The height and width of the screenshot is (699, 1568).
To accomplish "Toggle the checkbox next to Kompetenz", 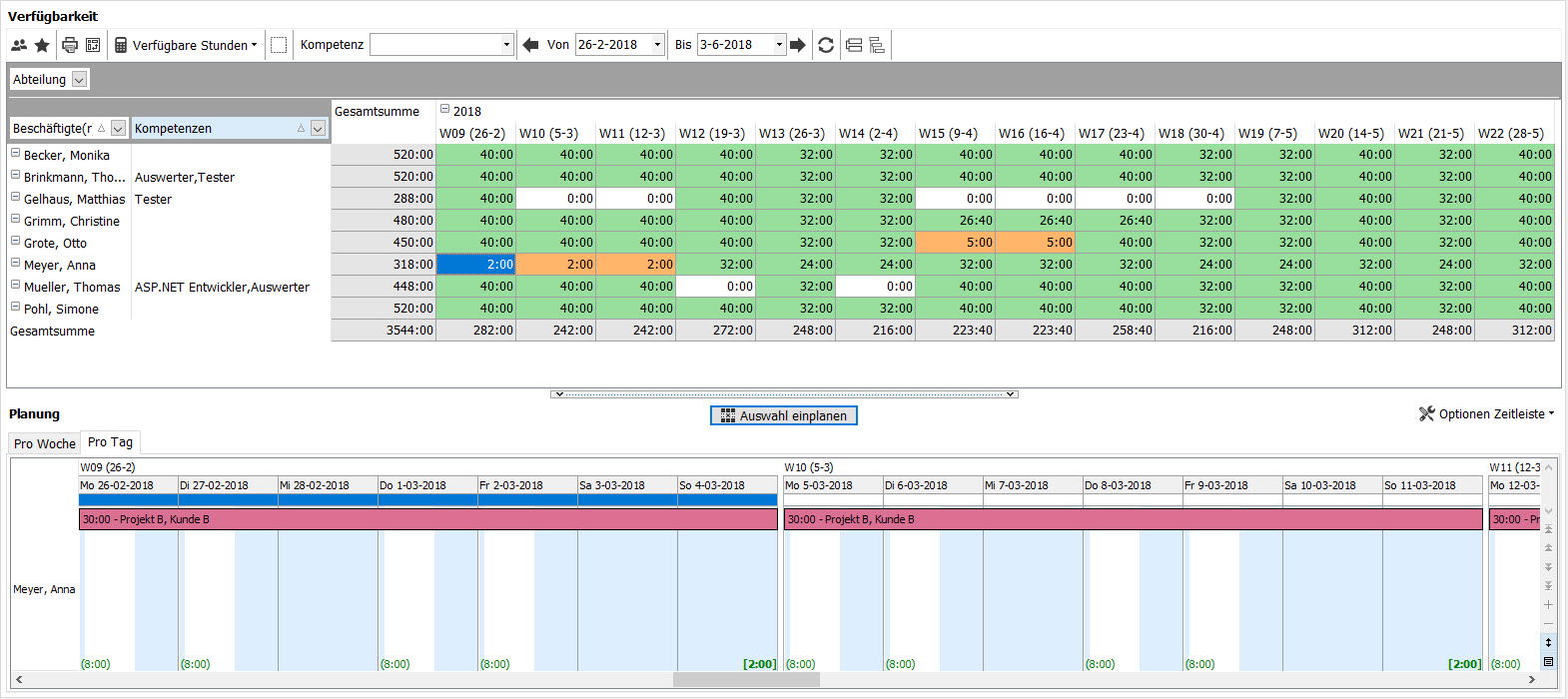I will 279,45.
